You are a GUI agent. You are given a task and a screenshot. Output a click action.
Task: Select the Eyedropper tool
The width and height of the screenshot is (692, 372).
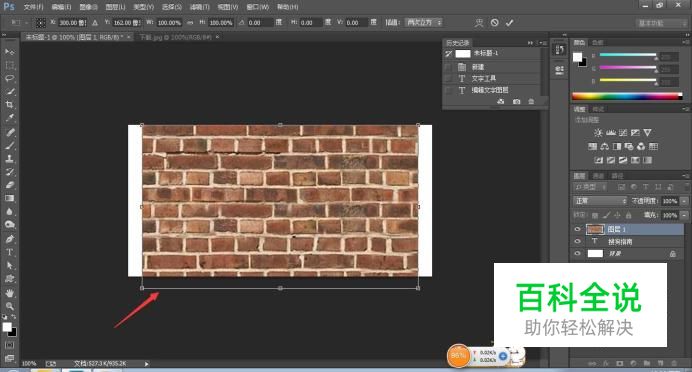pos(9,118)
